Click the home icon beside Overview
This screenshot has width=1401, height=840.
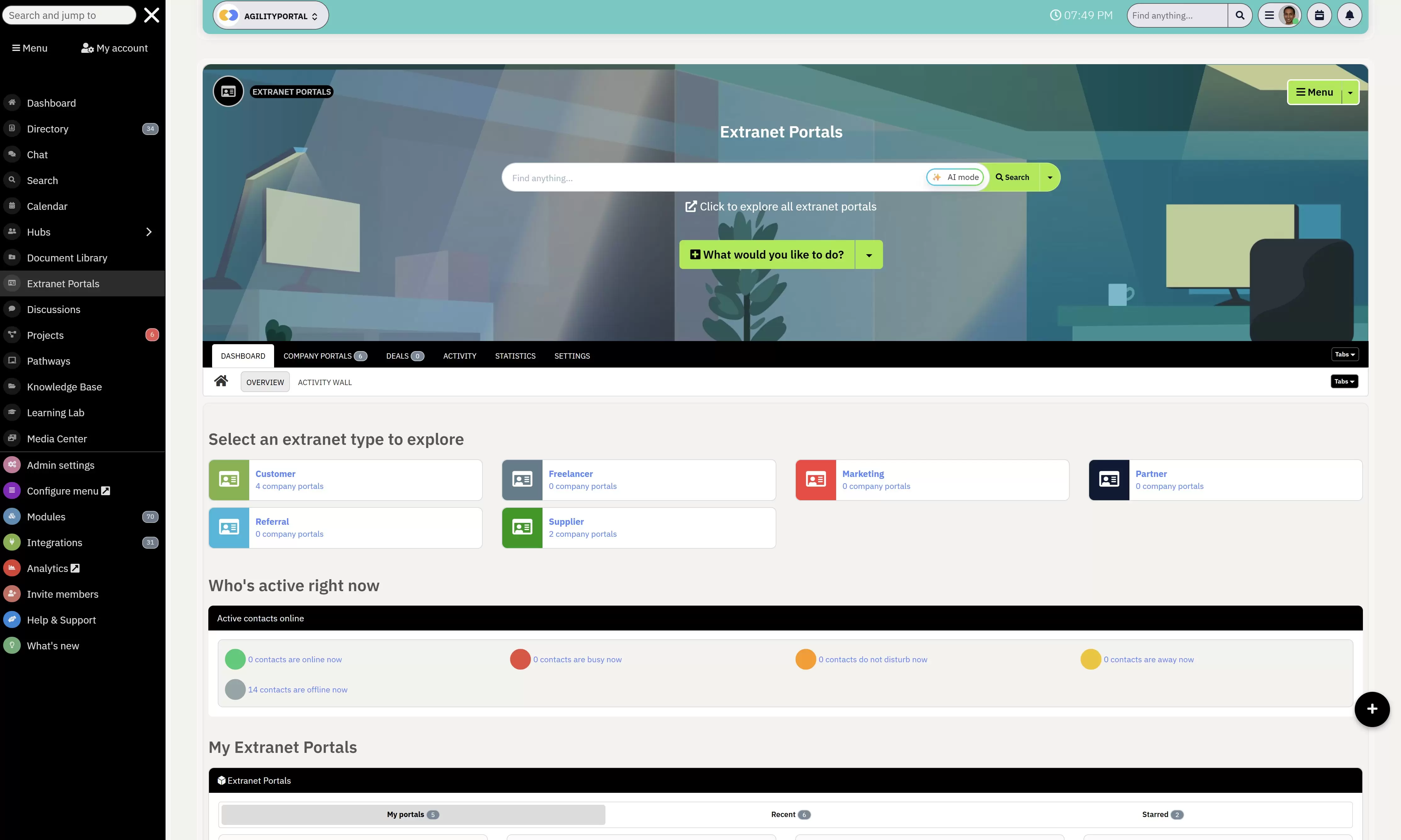coord(221,381)
